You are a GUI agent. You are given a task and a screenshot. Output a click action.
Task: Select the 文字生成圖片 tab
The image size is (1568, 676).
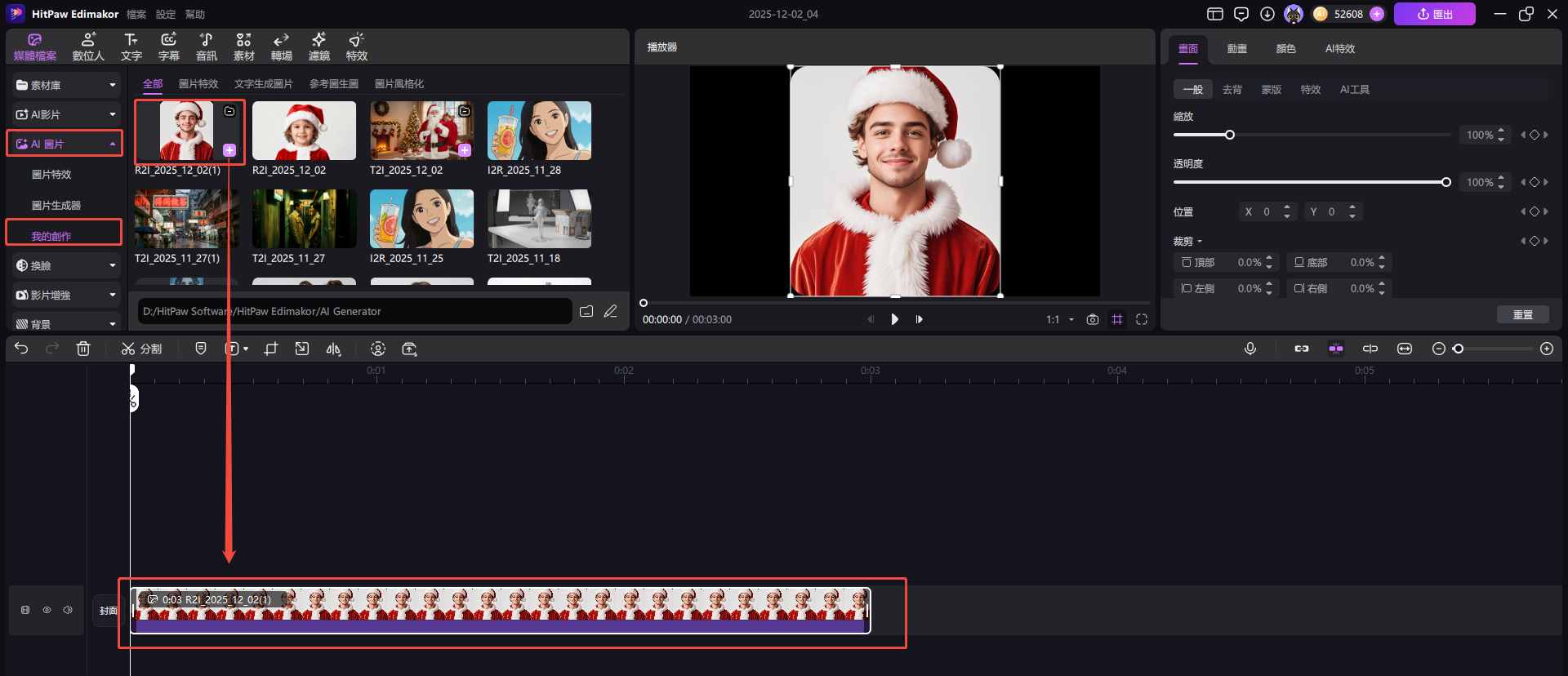coord(263,84)
